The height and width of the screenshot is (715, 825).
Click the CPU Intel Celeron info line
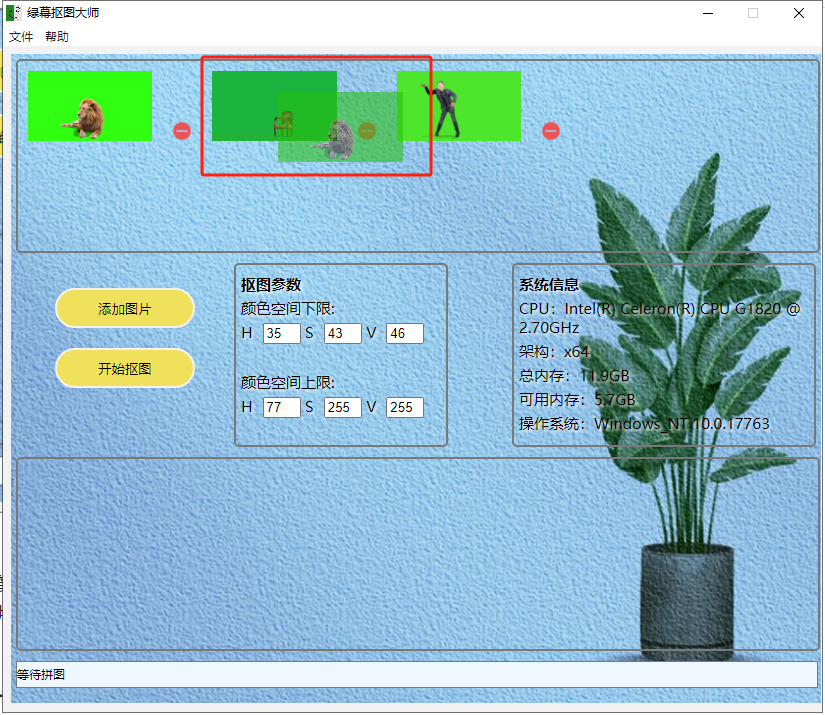[659, 318]
